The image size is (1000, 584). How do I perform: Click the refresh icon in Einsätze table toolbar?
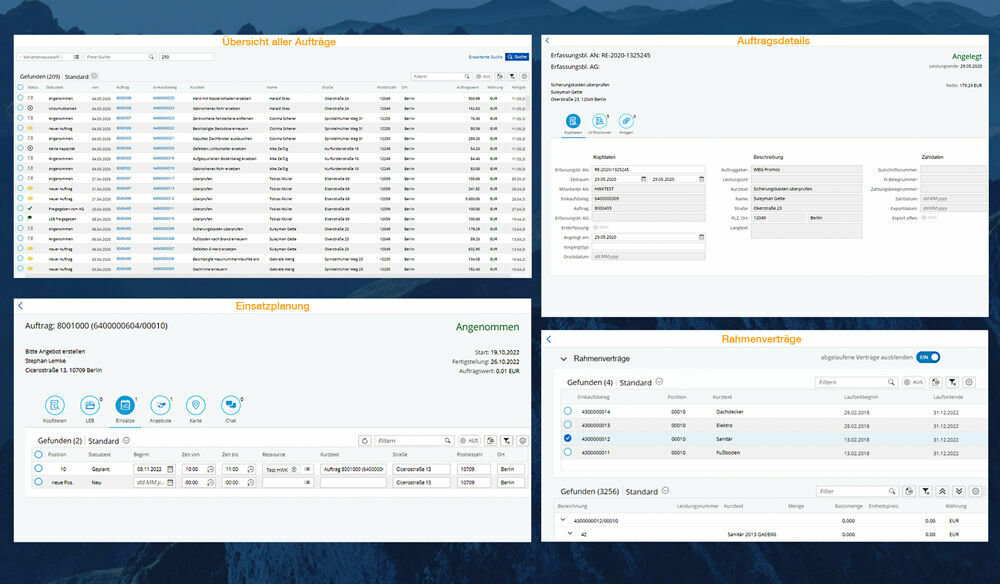click(365, 440)
